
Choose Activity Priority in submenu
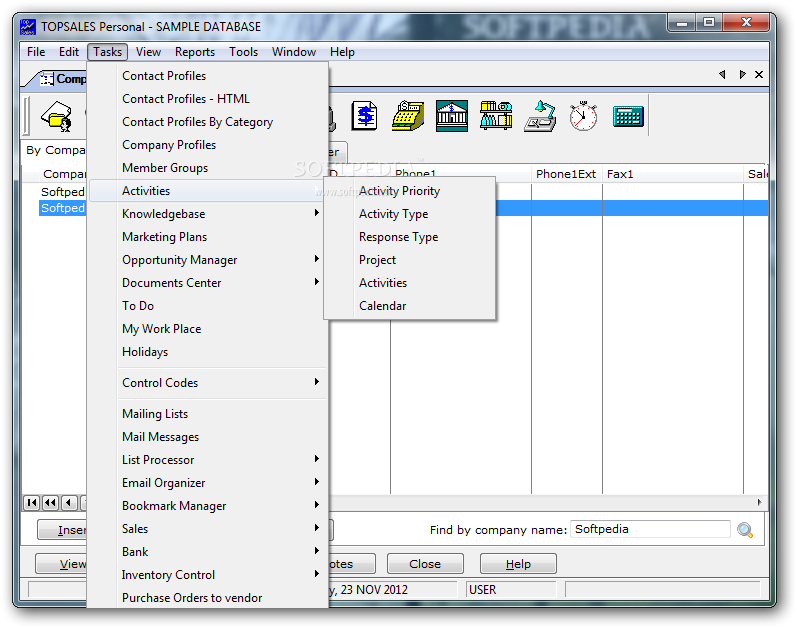click(x=410, y=191)
